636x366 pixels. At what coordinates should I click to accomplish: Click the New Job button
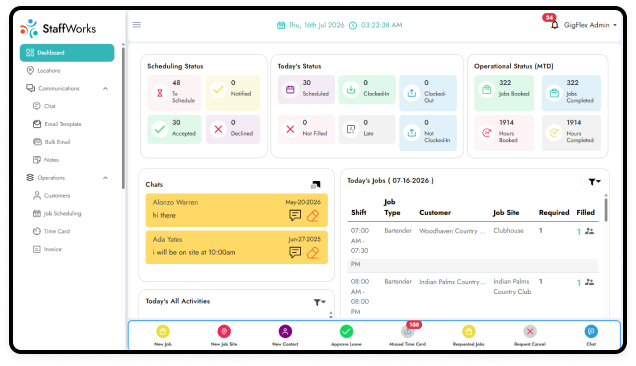tap(163, 336)
